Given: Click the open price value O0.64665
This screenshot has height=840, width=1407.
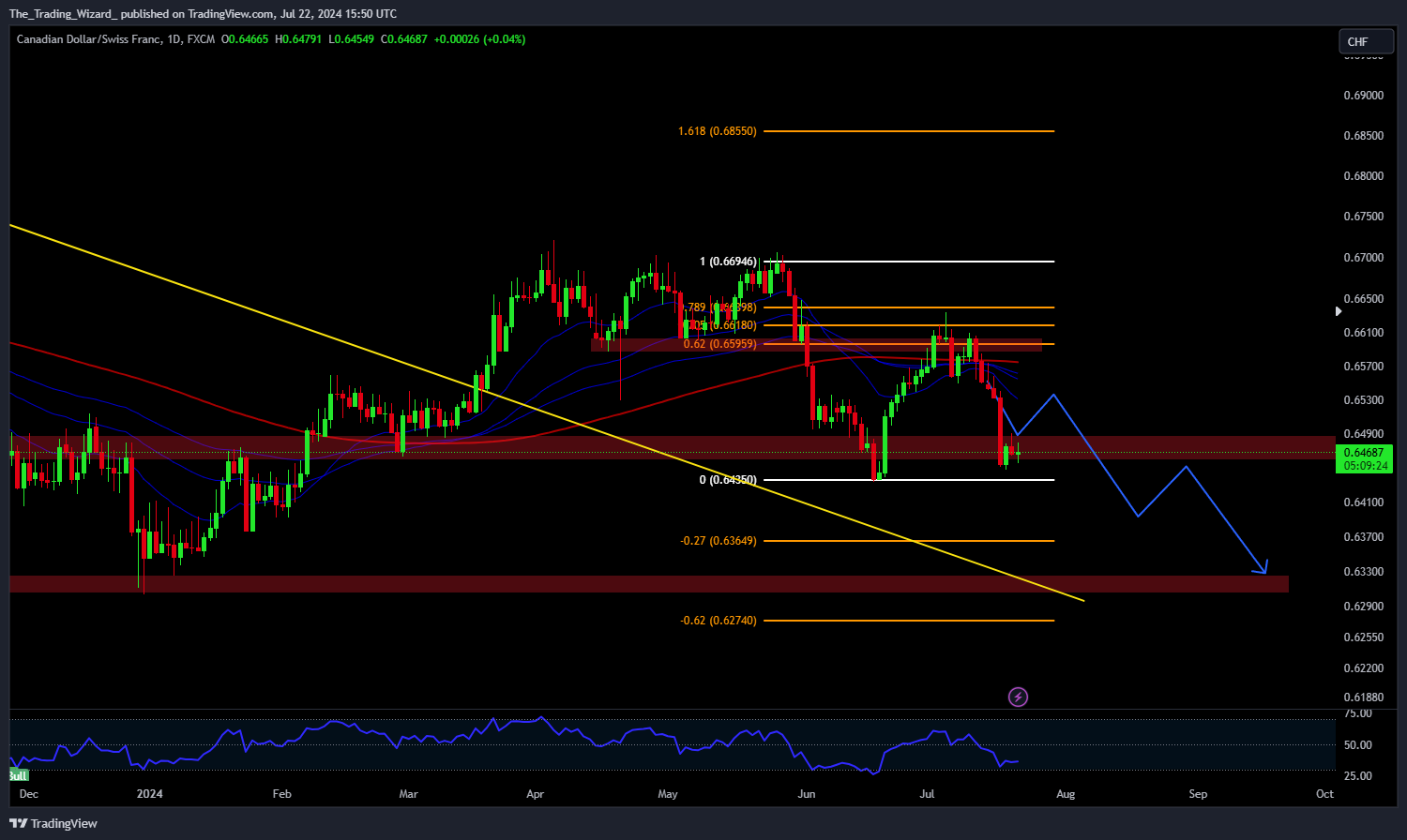Looking at the screenshot, I should [x=245, y=39].
